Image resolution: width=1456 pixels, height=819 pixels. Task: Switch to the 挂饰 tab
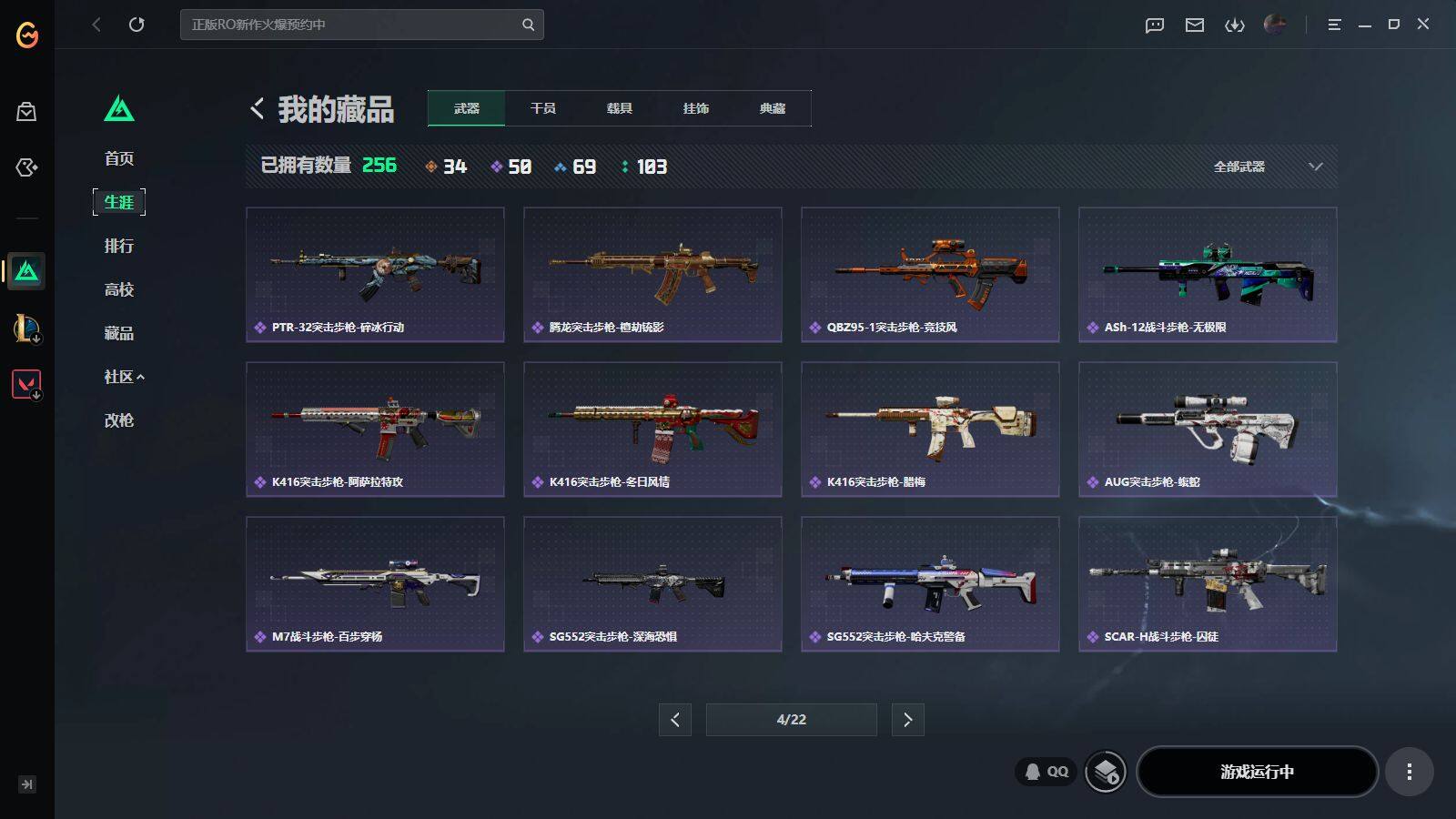pos(696,108)
